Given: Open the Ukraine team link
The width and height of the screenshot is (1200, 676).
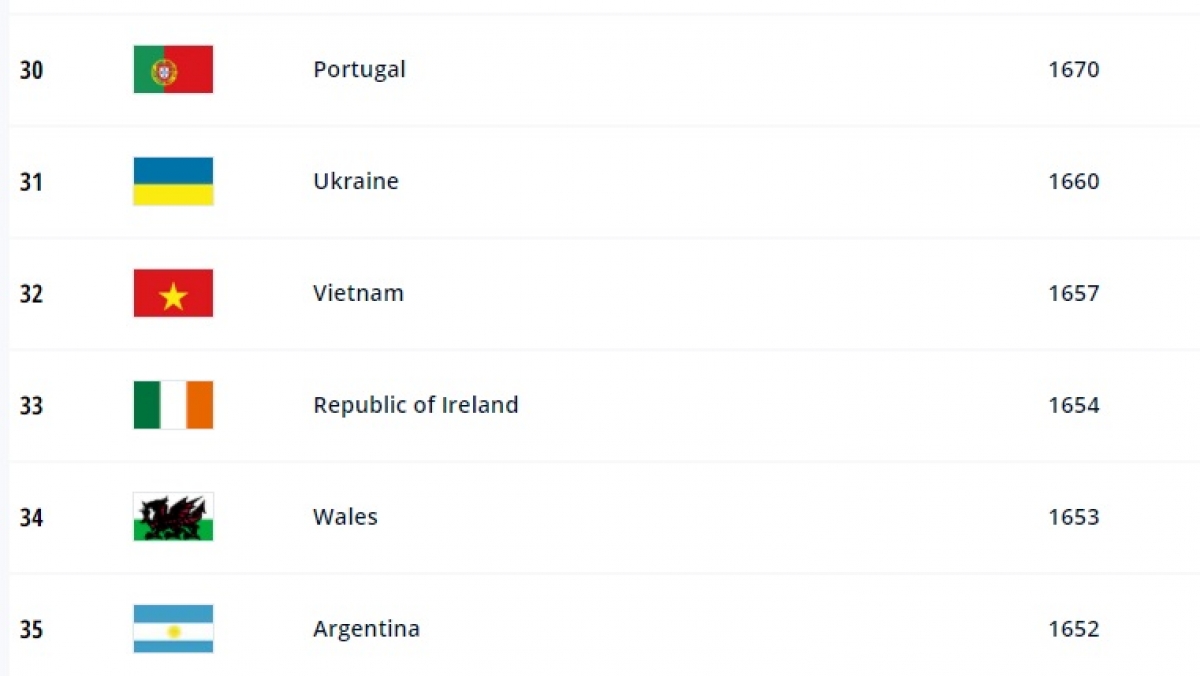Looking at the screenshot, I should tap(355, 182).
